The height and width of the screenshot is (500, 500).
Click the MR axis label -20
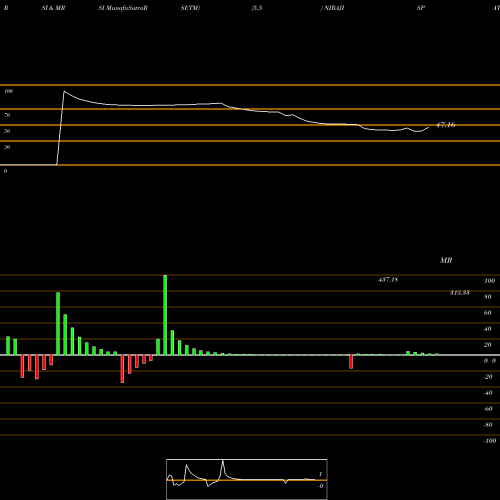[x=488, y=377]
